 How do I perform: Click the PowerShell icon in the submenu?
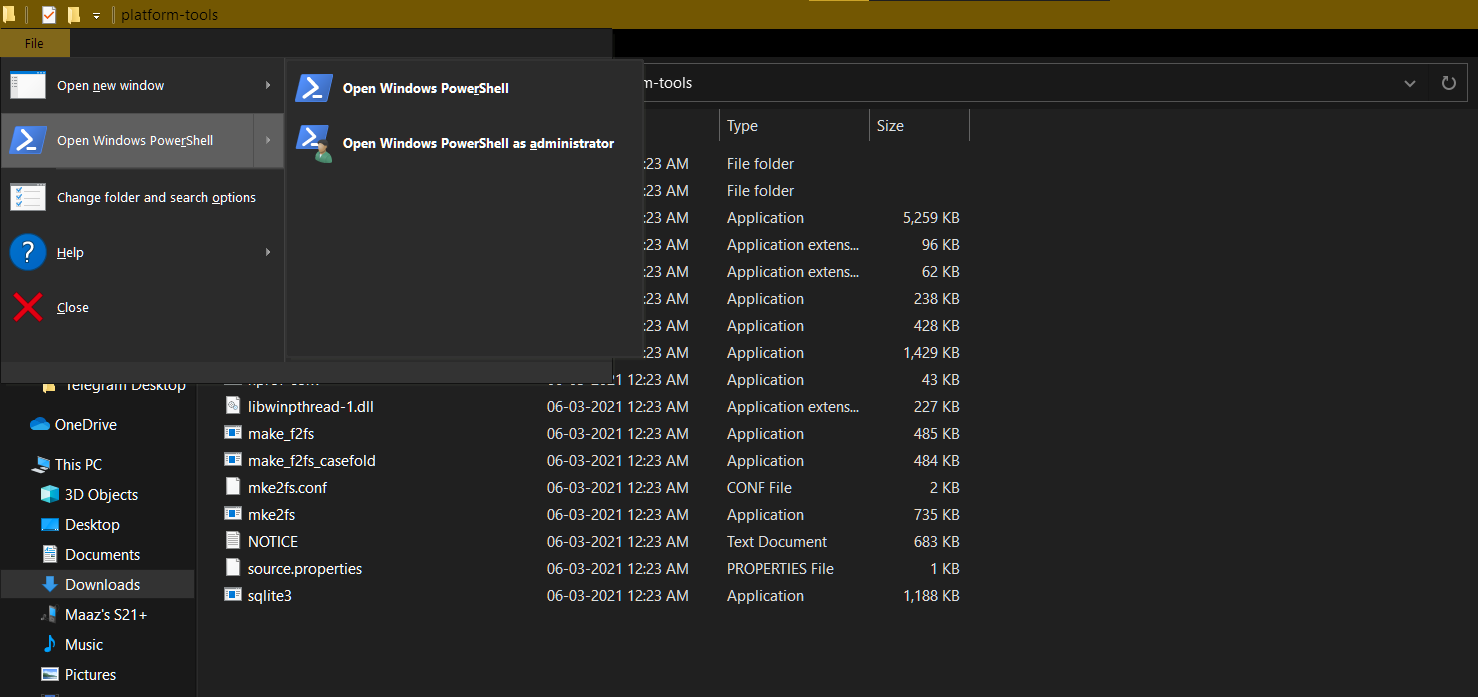[x=314, y=88]
